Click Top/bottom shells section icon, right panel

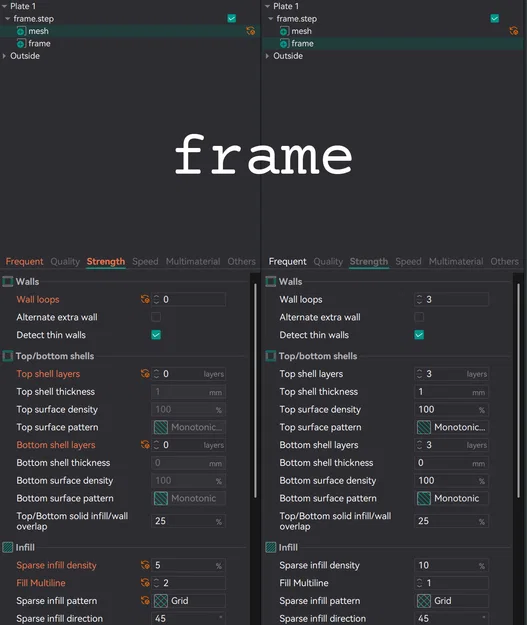click(x=271, y=356)
